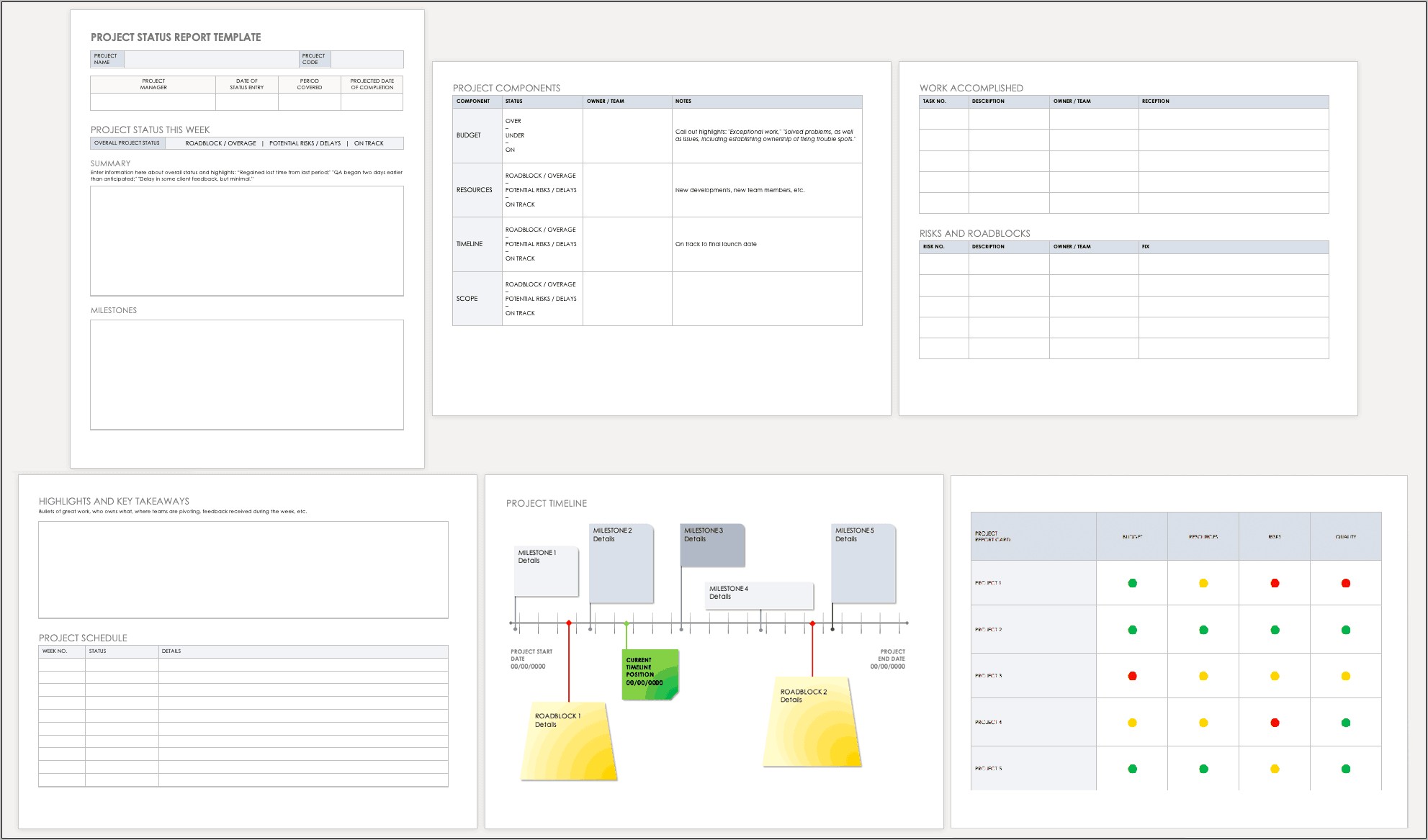Select Potential Risks / Delays in Overall Project Status
Viewport: 1428px width, 840px height.
click(305, 143)
